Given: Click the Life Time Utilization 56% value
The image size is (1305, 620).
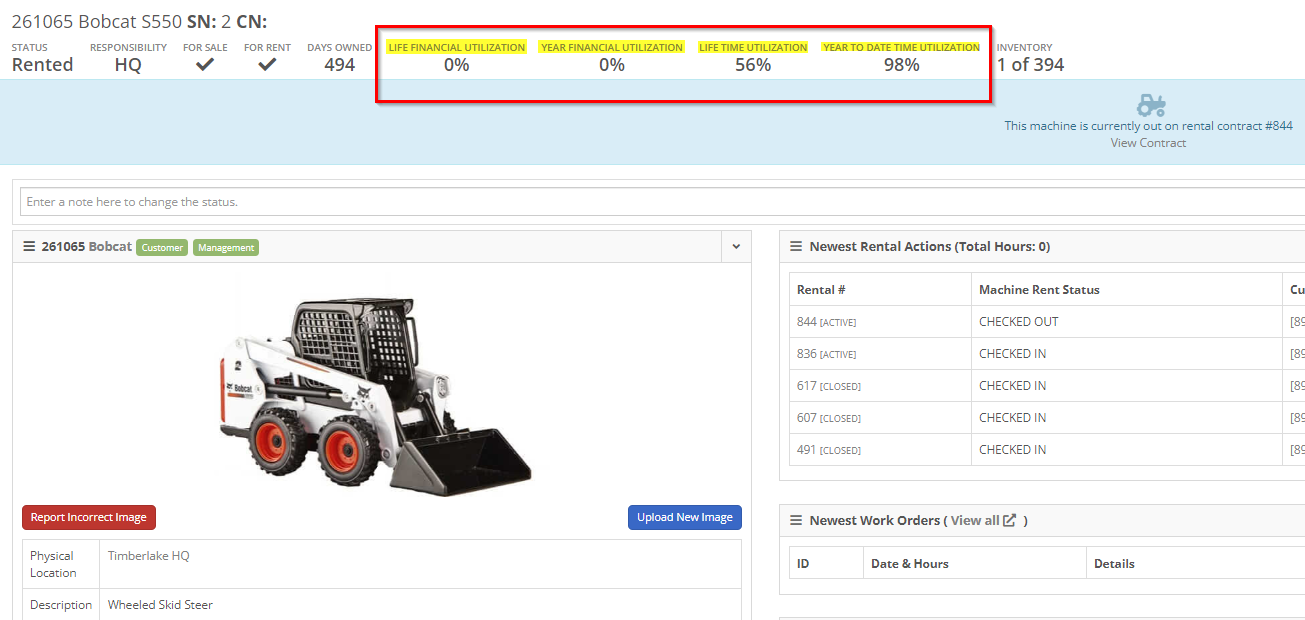Looking at the screenshot, I should pyautogui.click(x=753, y=65).
